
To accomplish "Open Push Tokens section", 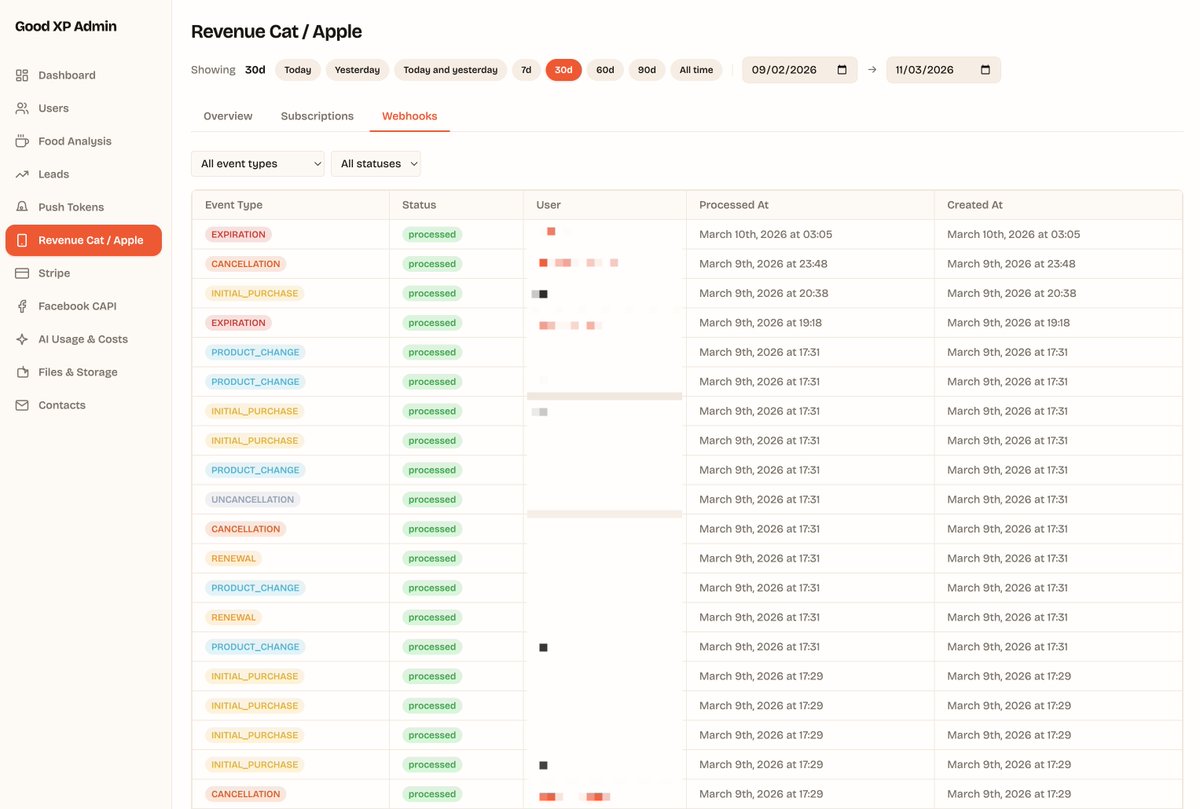I will tap(83, 207).
